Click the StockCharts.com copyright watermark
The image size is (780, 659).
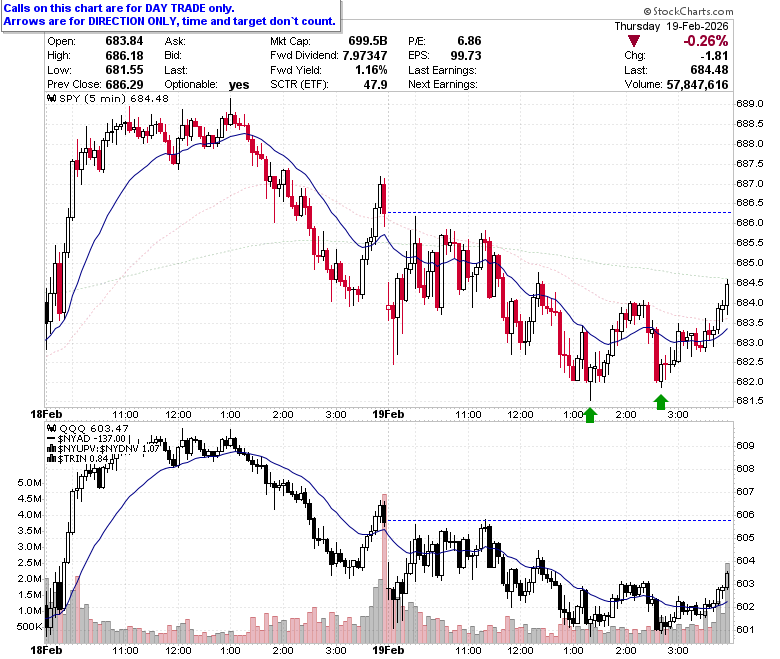coord(688,11)
